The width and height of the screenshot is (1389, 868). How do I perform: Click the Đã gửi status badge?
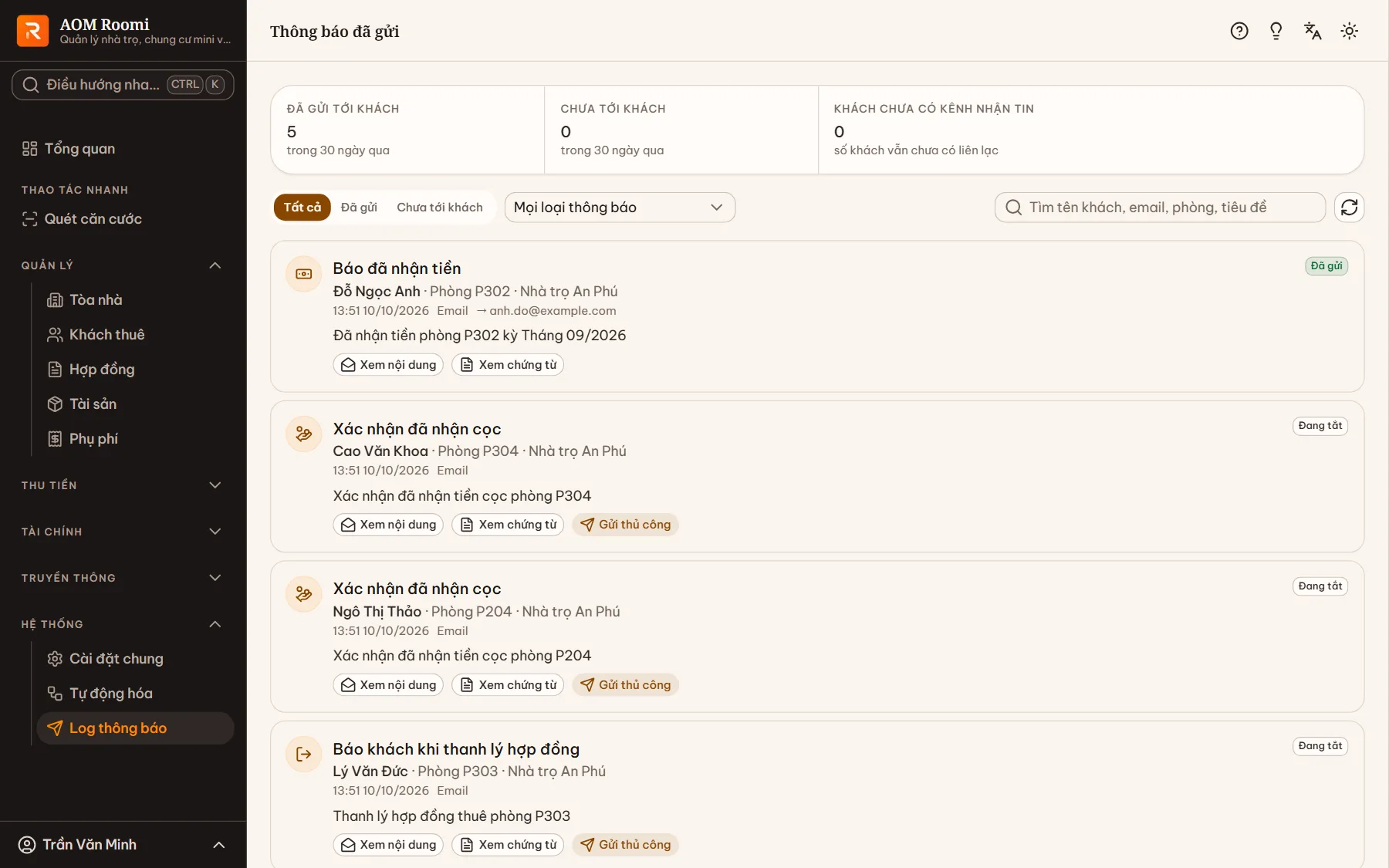pyautogui.click(x=1326, y=266)
